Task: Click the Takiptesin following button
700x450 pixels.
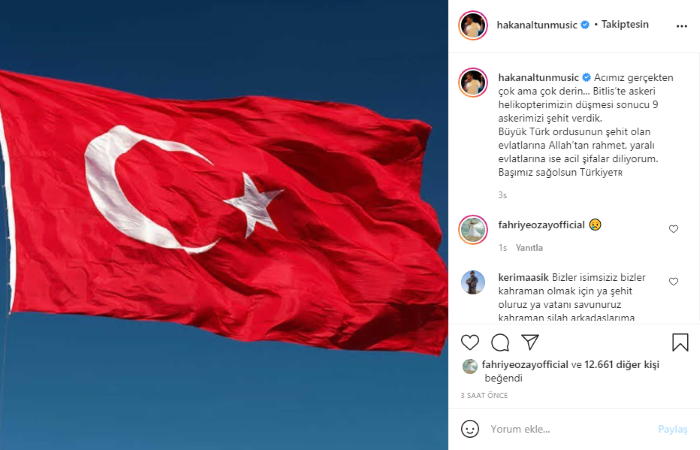Action: click(625, 25)
